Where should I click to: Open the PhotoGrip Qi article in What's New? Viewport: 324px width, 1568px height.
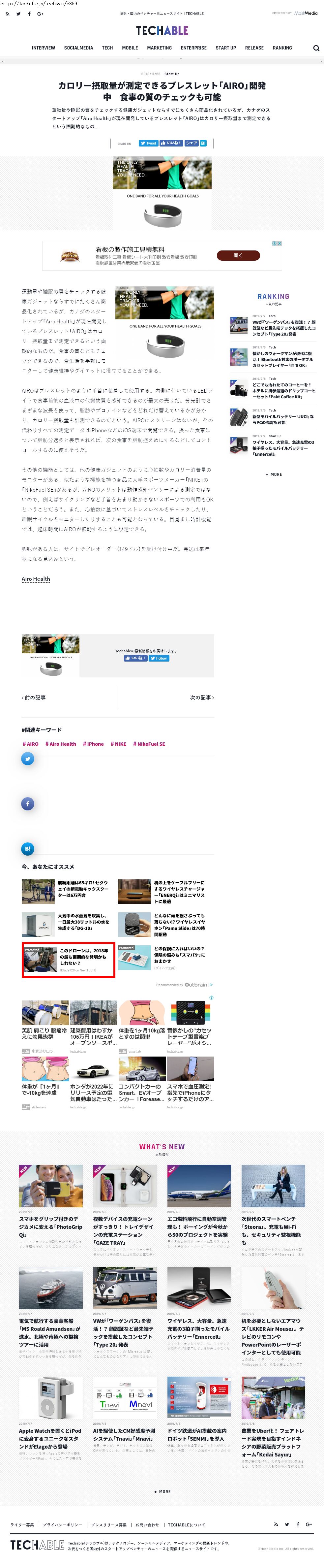(50, 1226)
